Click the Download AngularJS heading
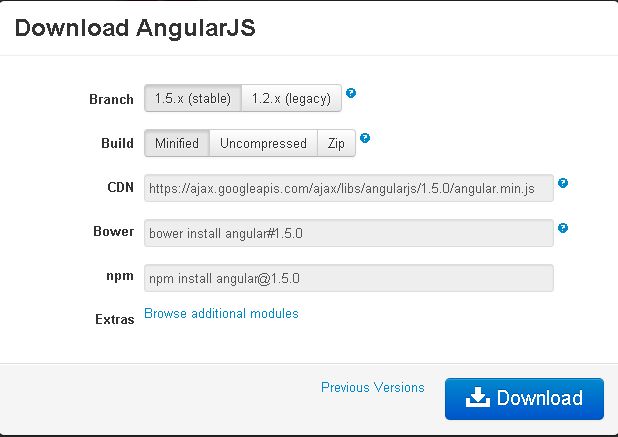Screen dimensions: 618x437 coord(135,27)
